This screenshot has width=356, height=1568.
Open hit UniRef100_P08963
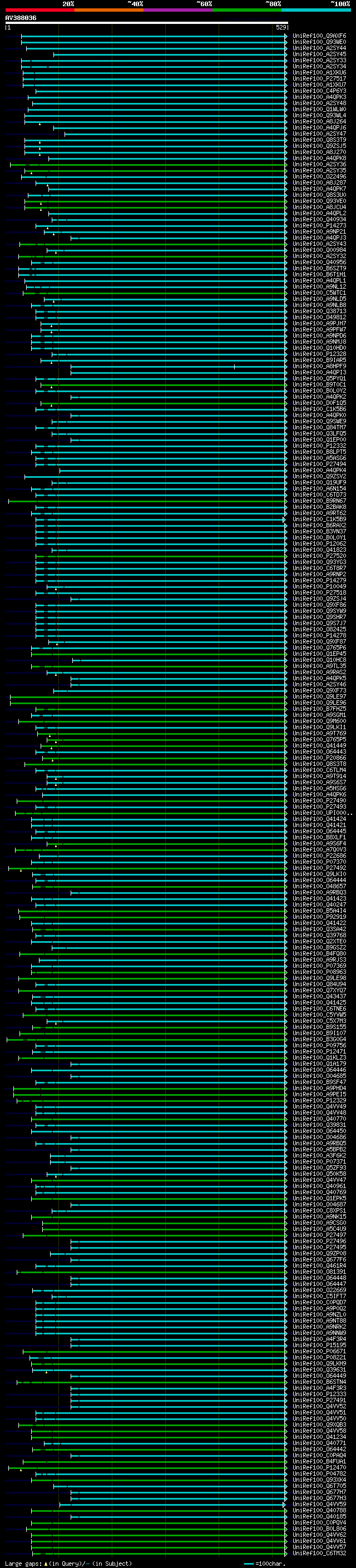point(319,972)
